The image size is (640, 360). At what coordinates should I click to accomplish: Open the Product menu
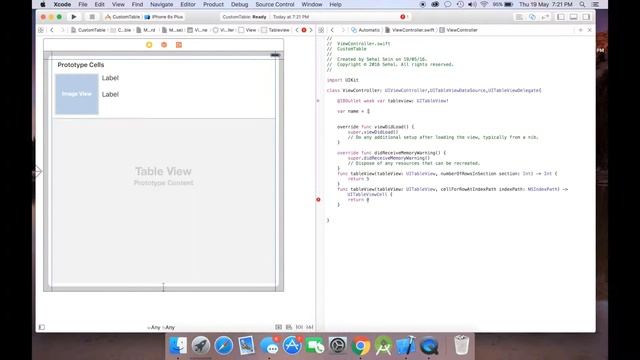click(x=213, y=4)
